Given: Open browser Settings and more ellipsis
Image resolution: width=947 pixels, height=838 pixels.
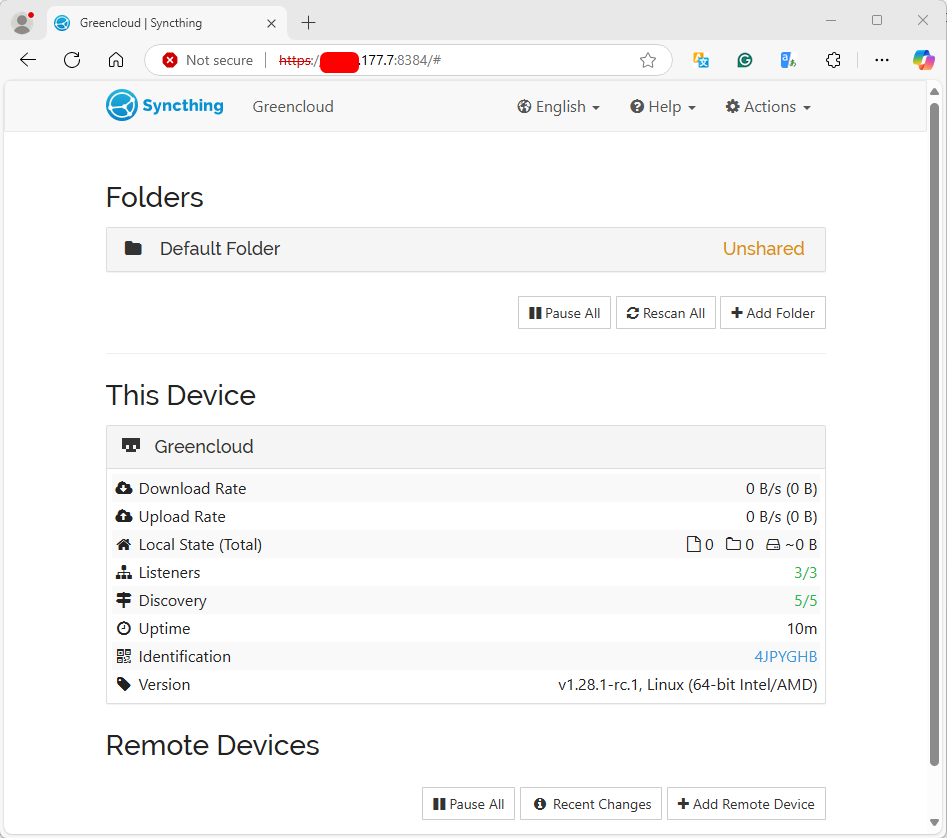Looking at the screenshot, I should click(x=882, y=60).
